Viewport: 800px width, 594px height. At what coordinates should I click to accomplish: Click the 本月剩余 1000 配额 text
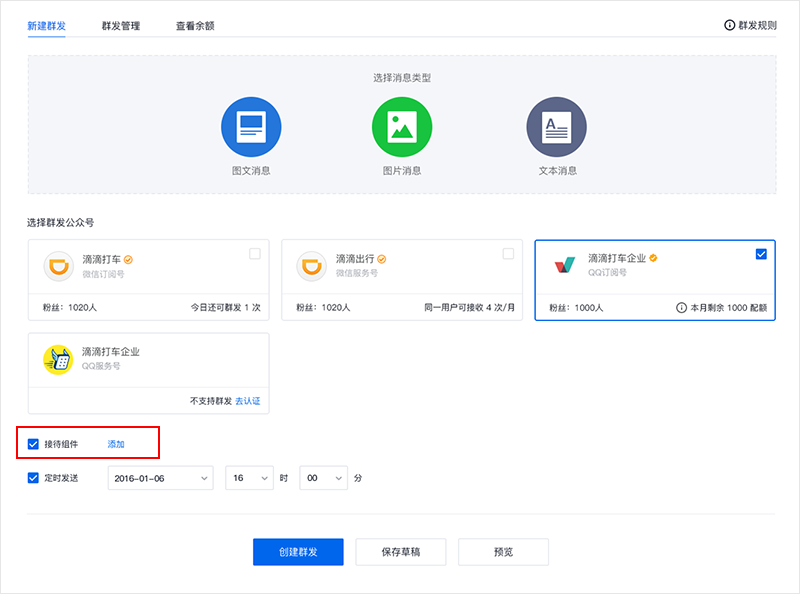[729, 308]
